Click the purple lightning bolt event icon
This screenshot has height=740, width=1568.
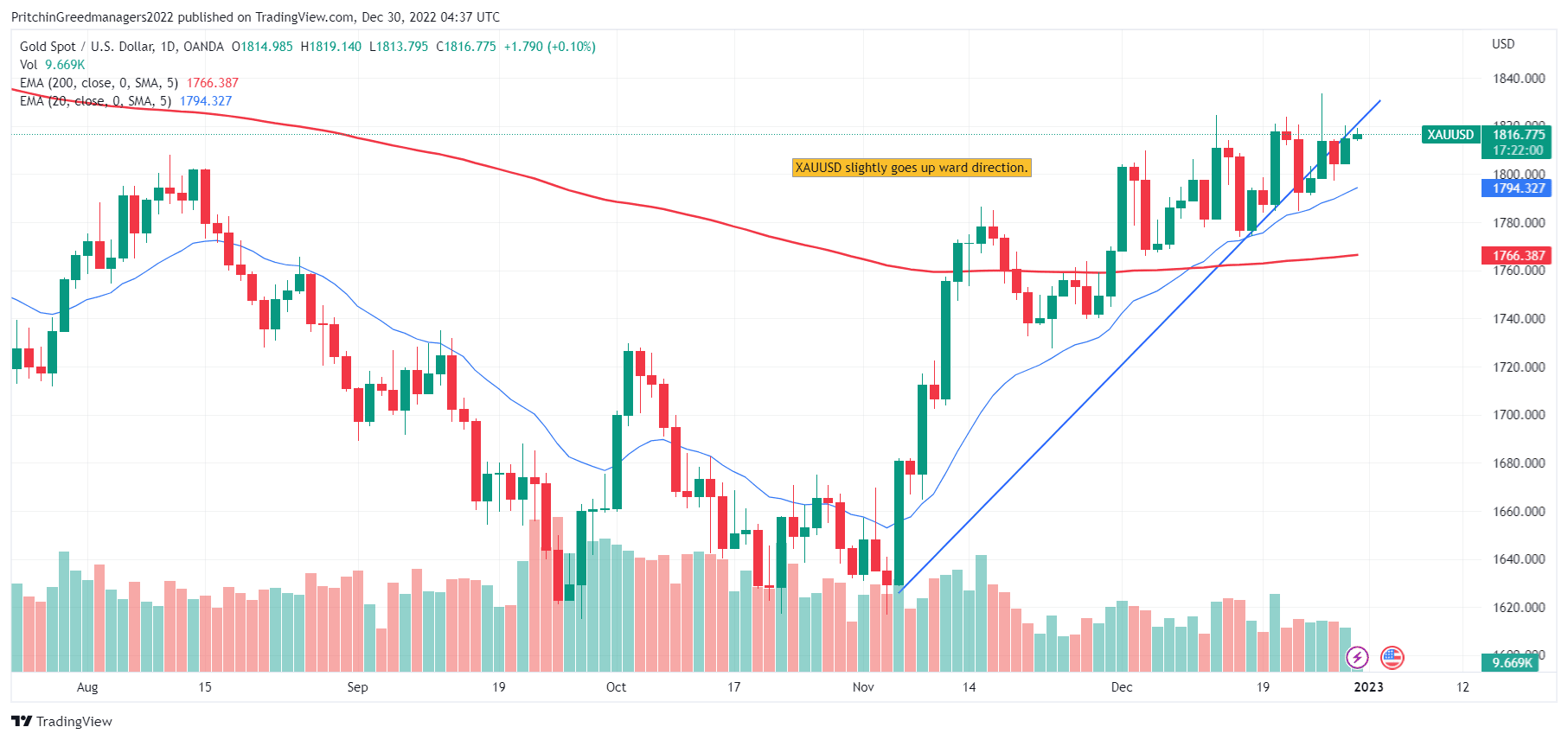click(1358, 658)
